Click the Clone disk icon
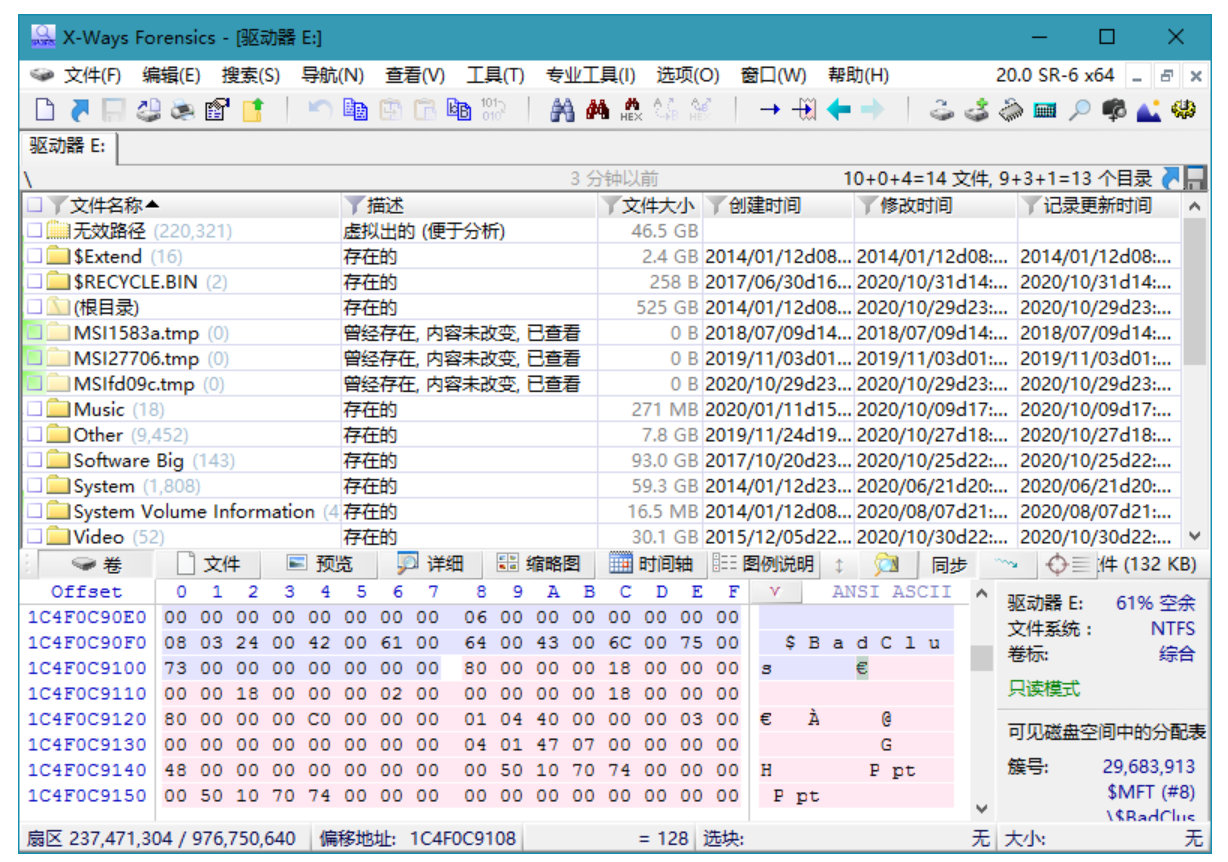Viewport: 1228px width, 862px height. point(941,111)
